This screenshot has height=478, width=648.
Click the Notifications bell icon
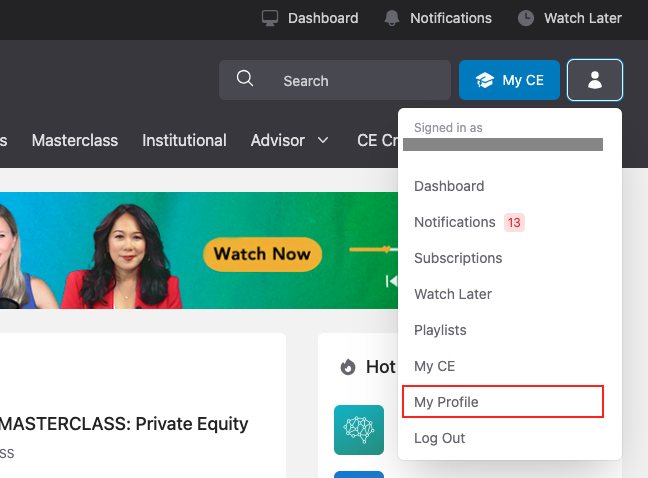click(x=392, y=18)
